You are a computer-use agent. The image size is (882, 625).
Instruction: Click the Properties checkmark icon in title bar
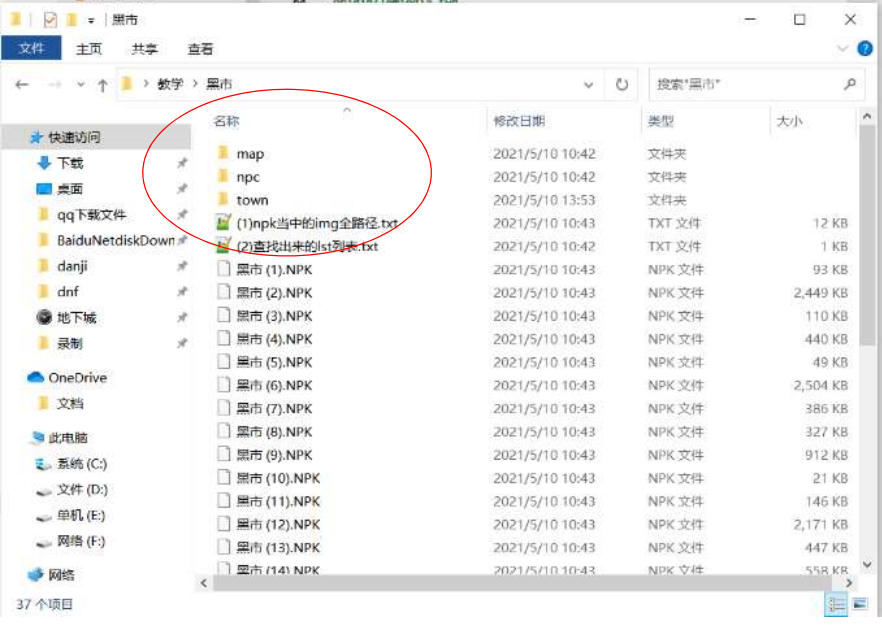[x=50, y=19]
